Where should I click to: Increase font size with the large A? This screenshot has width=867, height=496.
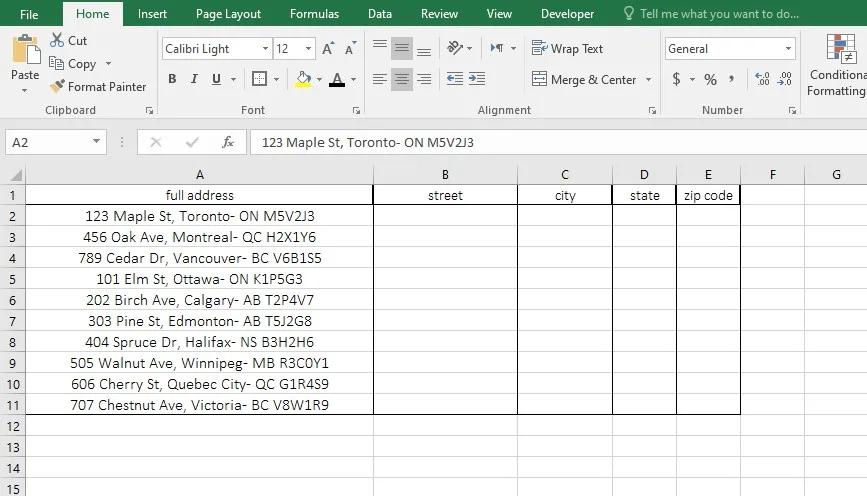coord(328,49)
